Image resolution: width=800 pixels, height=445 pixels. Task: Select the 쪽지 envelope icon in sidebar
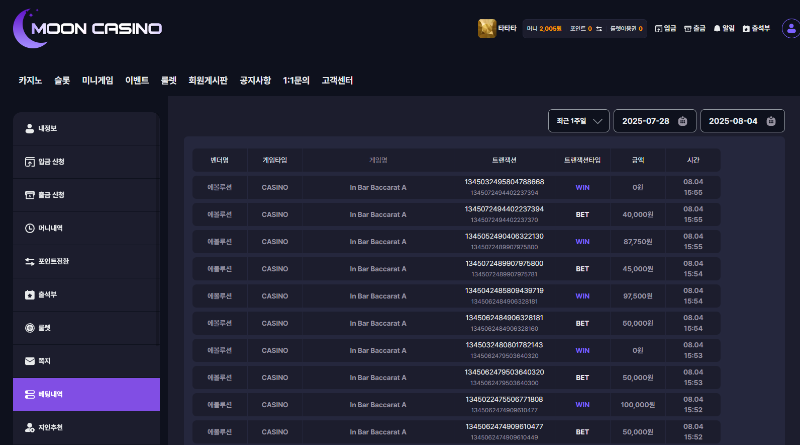tap(30, 361)
